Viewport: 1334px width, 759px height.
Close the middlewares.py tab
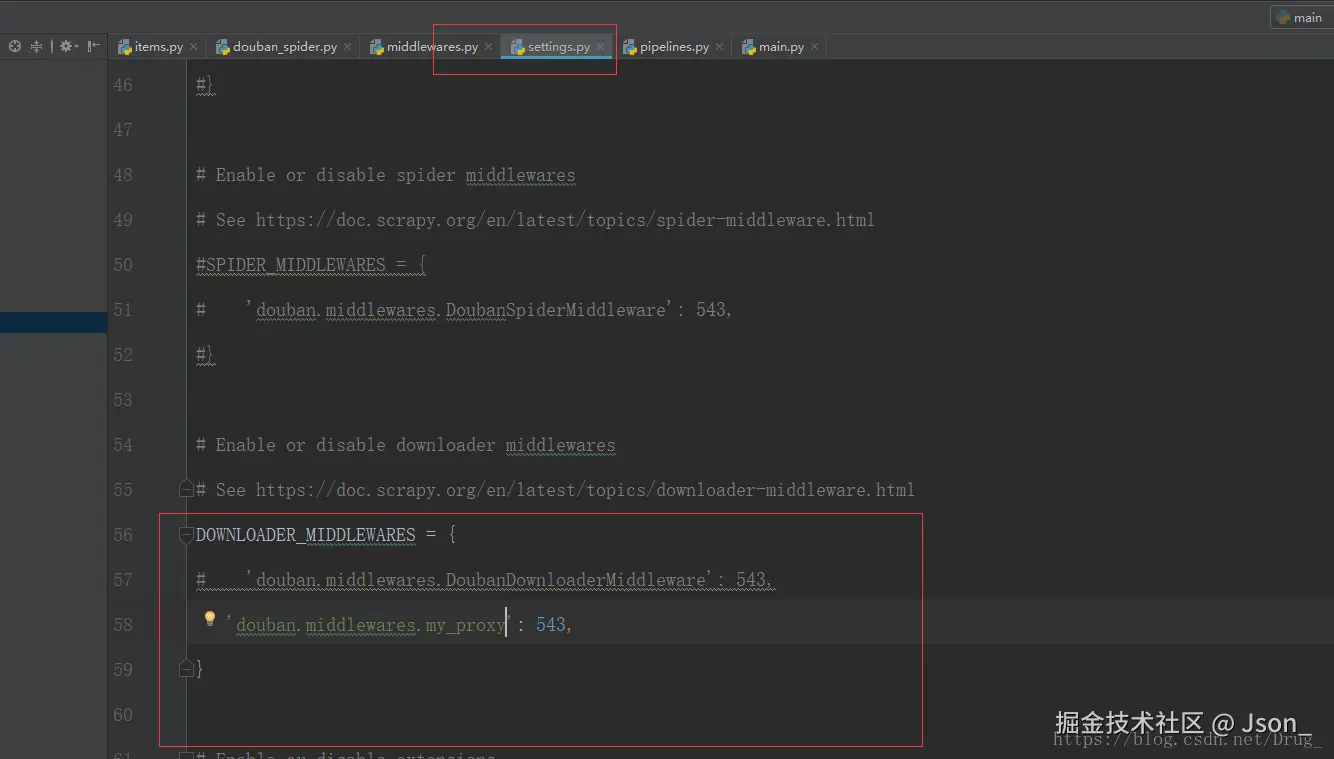pyautogui.click(x=488, y=47)
